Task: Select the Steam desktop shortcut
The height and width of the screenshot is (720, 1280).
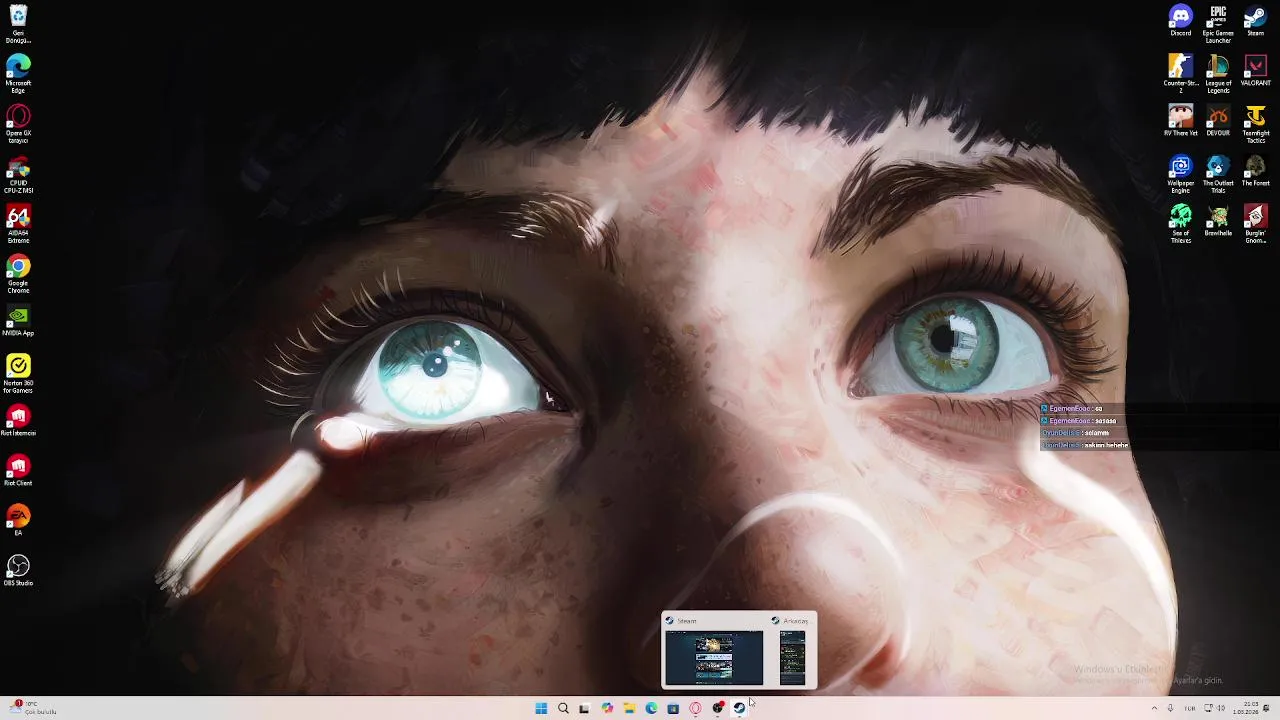Action: click(1255, 21)
